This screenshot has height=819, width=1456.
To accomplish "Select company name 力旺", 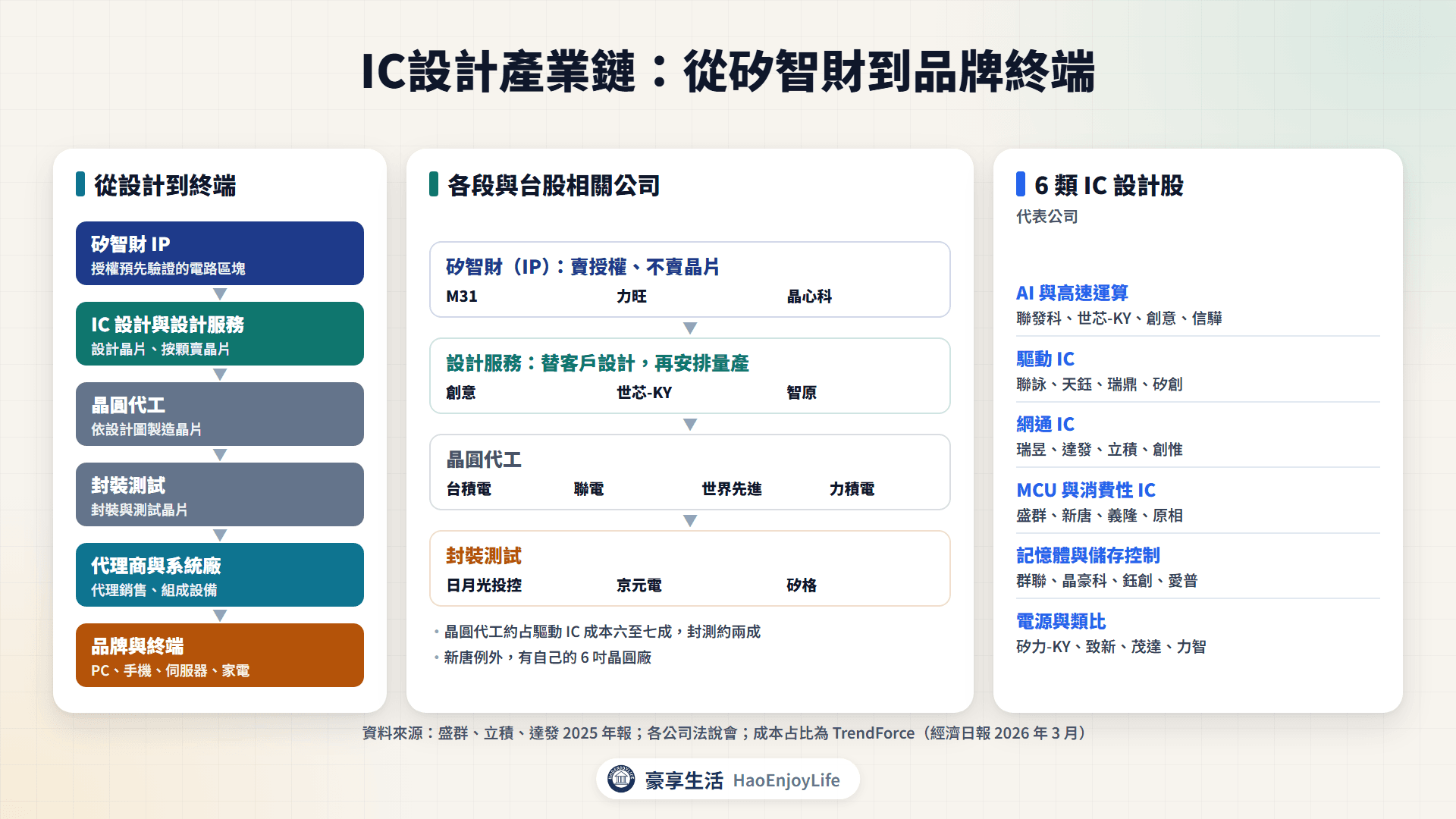I will [632, 297].
